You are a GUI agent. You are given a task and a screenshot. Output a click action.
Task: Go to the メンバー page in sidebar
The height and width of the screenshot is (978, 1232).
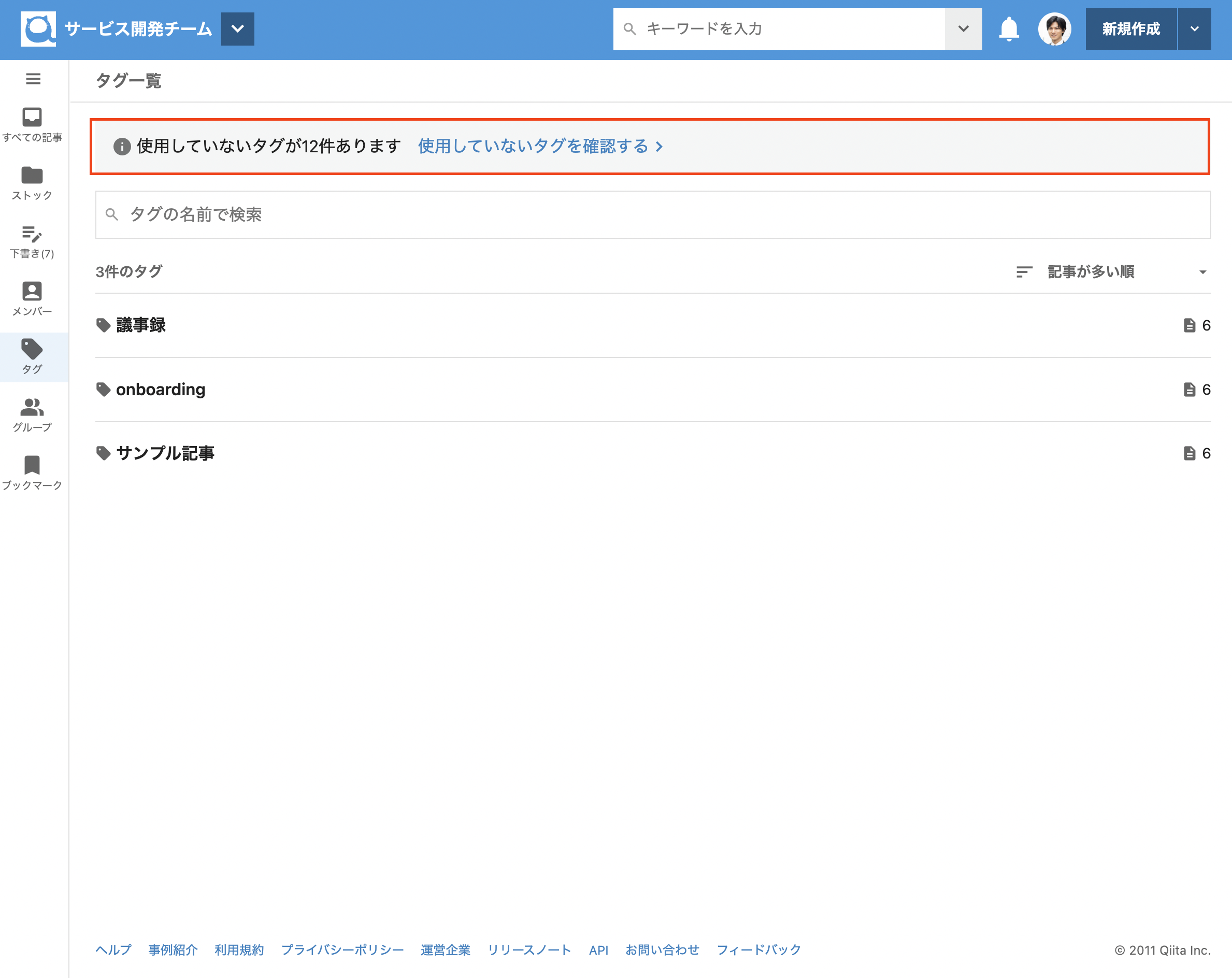(x=32, y=299)
